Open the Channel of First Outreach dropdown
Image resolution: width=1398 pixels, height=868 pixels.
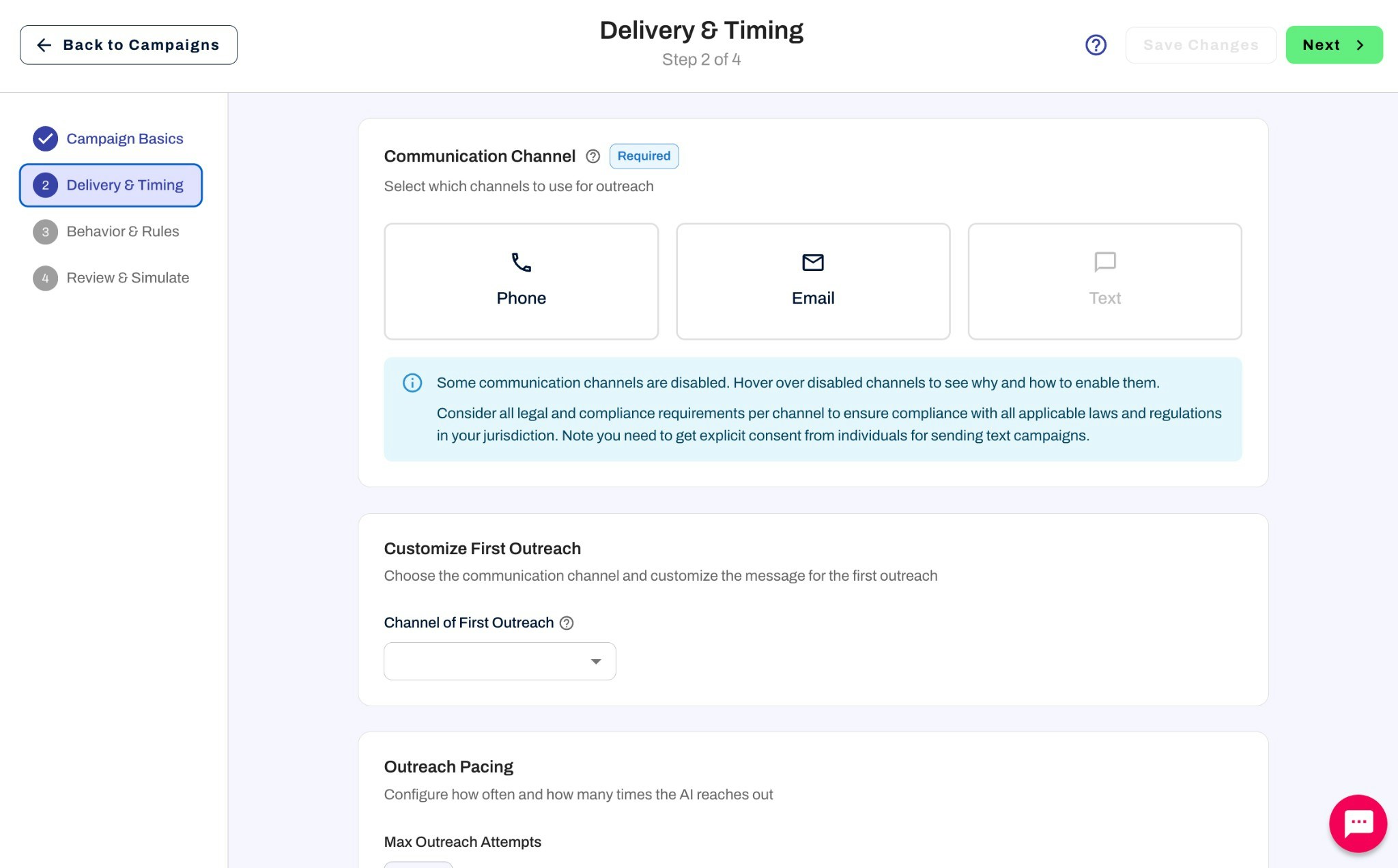(488, 661)
